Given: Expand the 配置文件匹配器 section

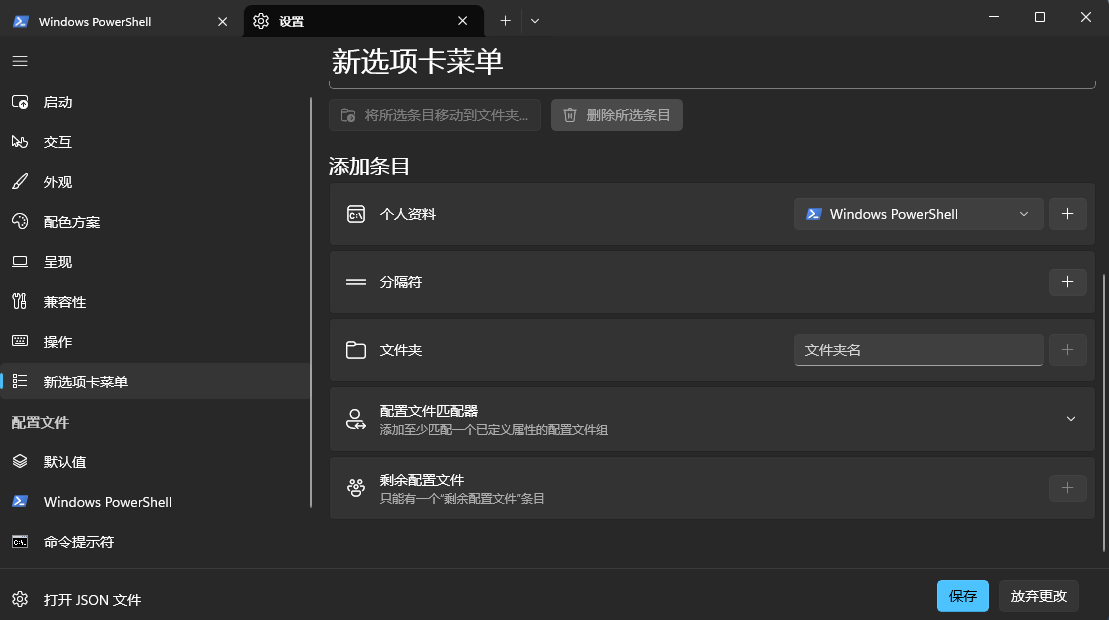Looking at the screenshot, I should pos(1070,419).
